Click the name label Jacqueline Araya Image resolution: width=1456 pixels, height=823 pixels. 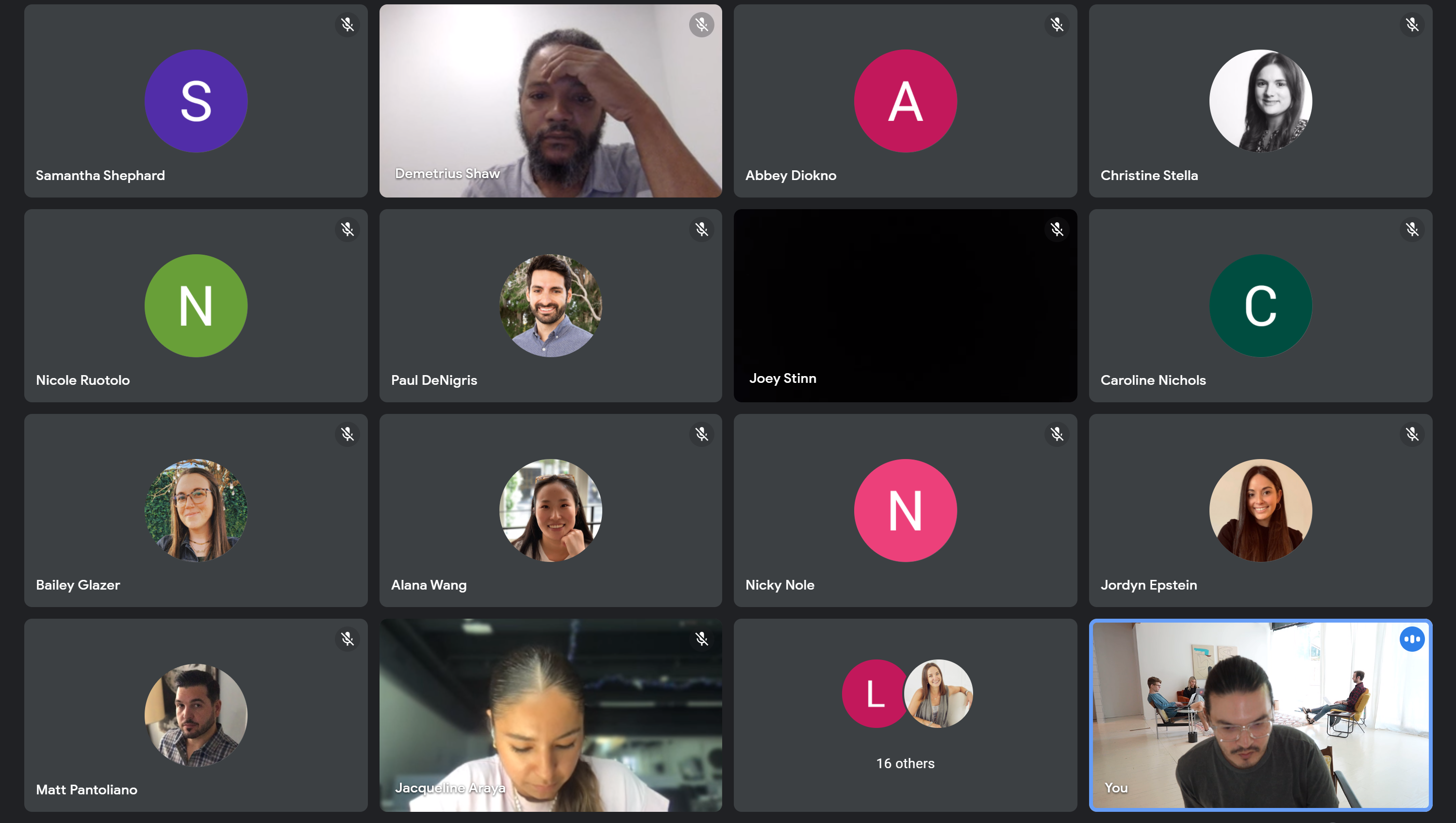[x=450, y=788]
